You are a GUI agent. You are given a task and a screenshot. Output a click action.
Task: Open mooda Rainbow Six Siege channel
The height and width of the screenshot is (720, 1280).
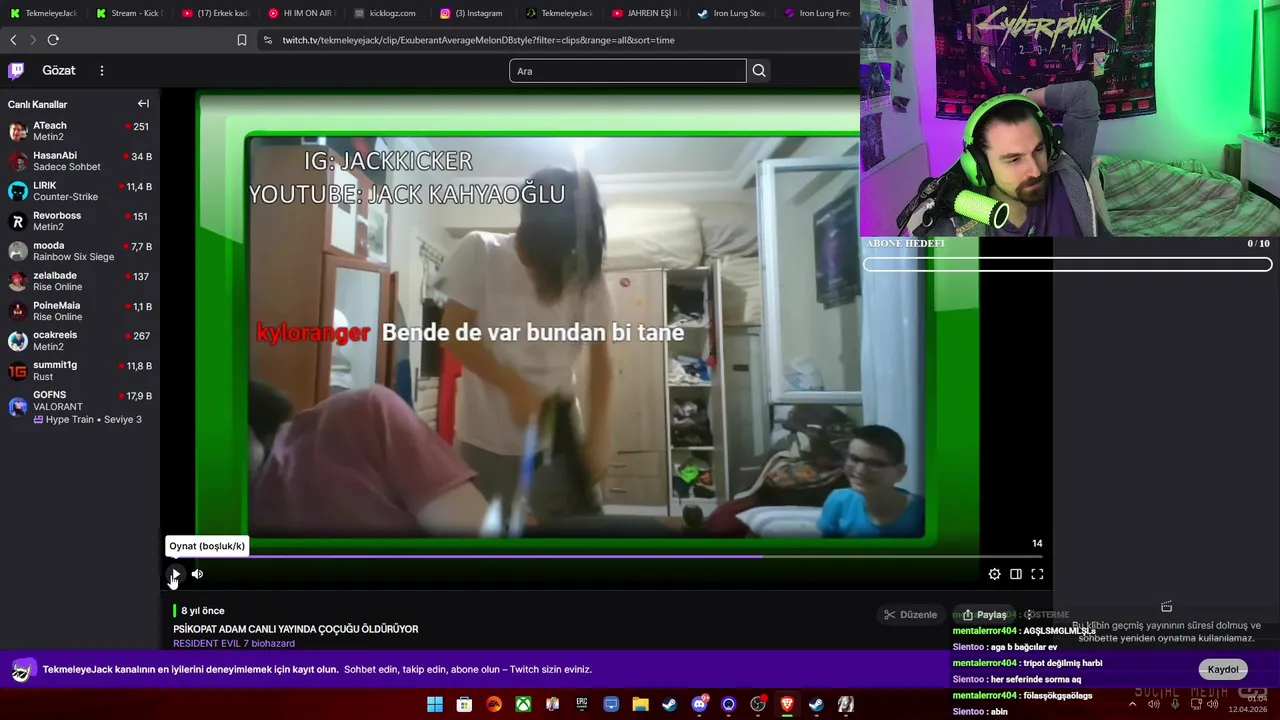pyautogui.click(x=80, y=251)
